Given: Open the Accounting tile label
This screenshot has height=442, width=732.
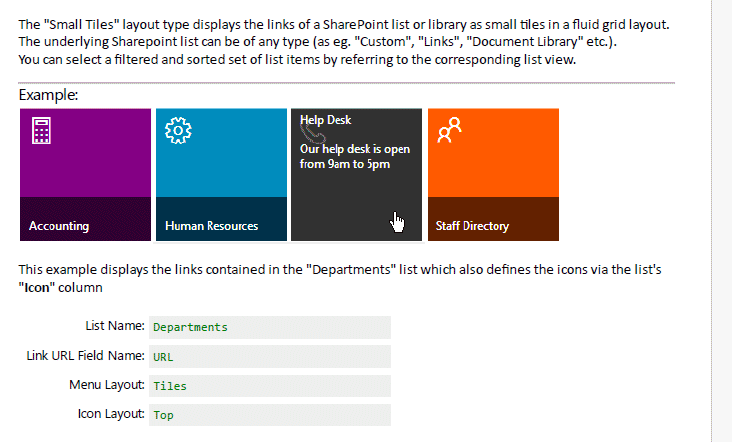Looking at the screenshot, I should pos(59,226).
